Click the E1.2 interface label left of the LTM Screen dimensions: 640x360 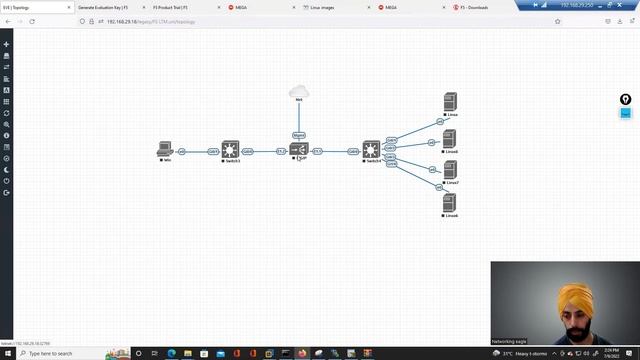(281, 151)
